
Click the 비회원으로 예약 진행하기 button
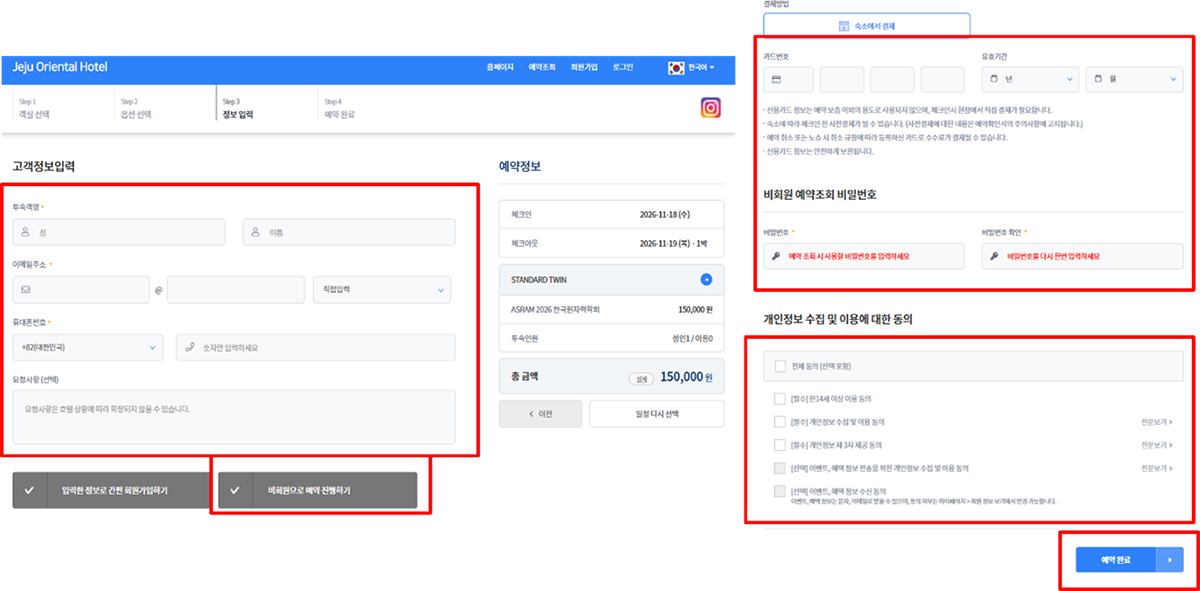pyautogui.click(x=317, y=491)
